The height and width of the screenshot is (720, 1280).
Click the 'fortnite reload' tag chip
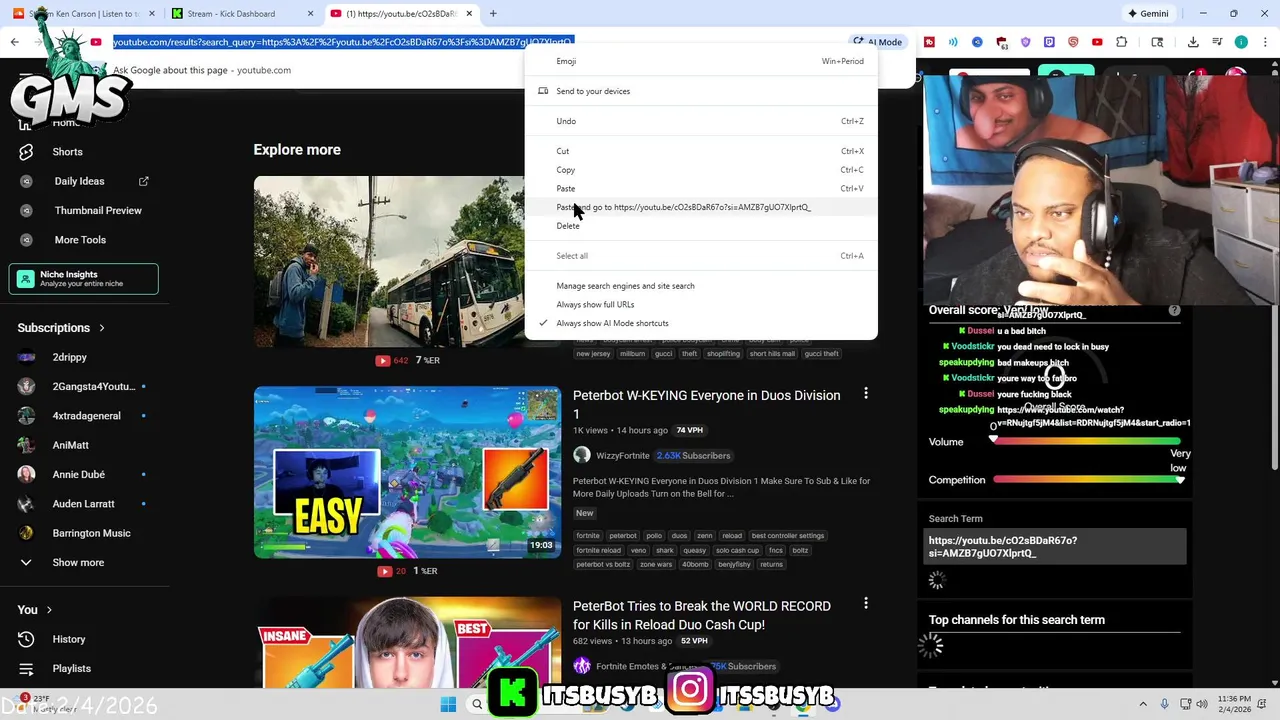tap(599, 550)
